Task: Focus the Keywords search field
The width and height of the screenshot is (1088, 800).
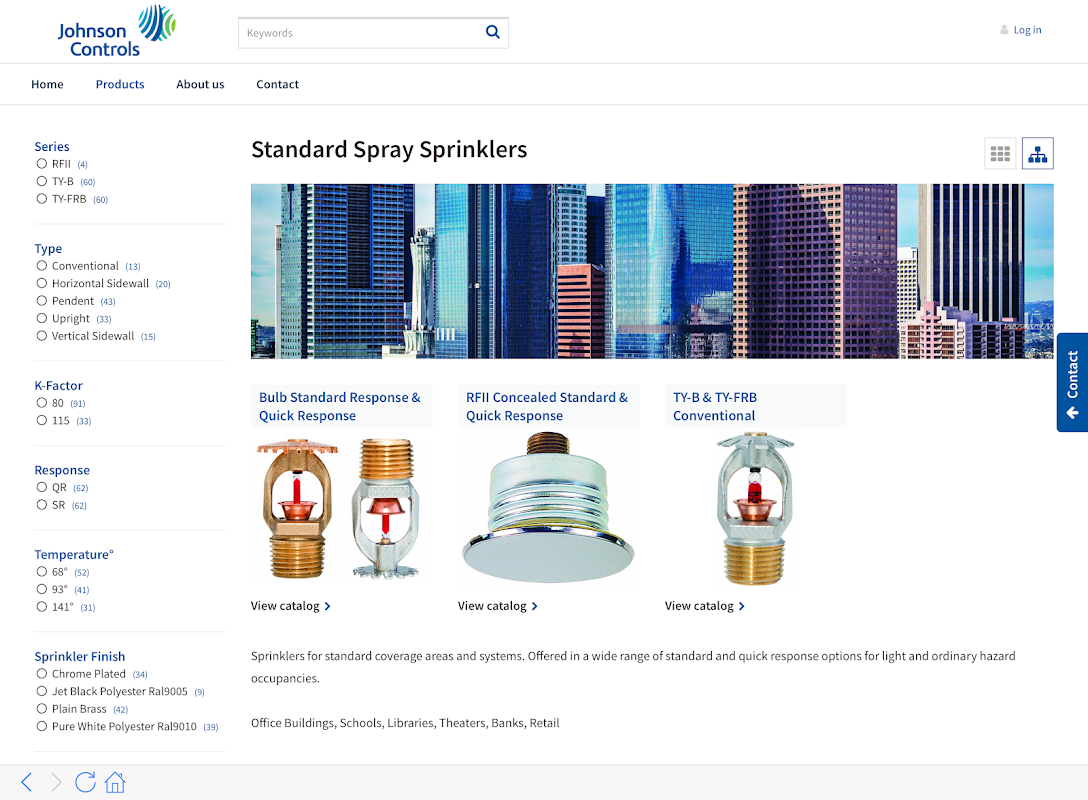Action: tap(361, 33)
